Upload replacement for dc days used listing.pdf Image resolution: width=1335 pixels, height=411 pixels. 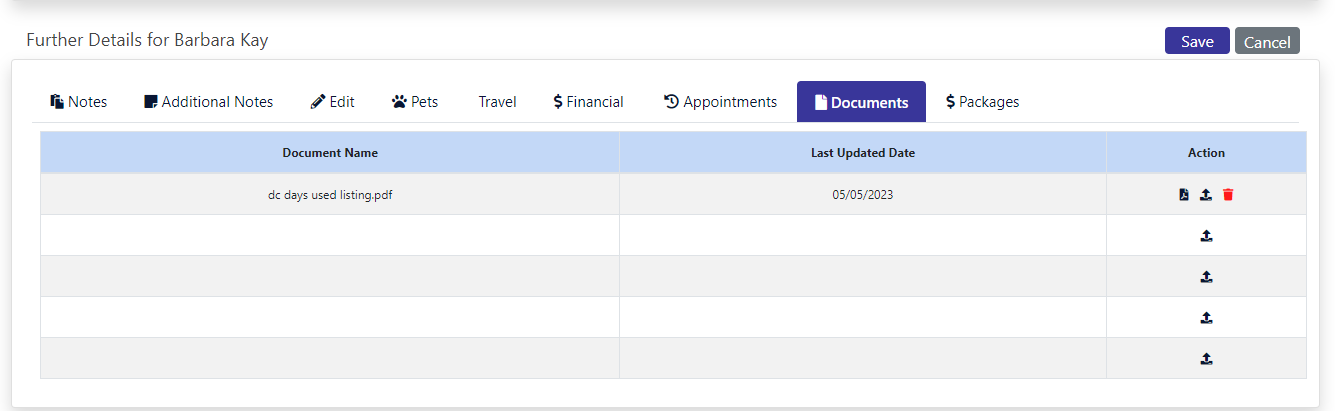click(x=1206, y=195)
